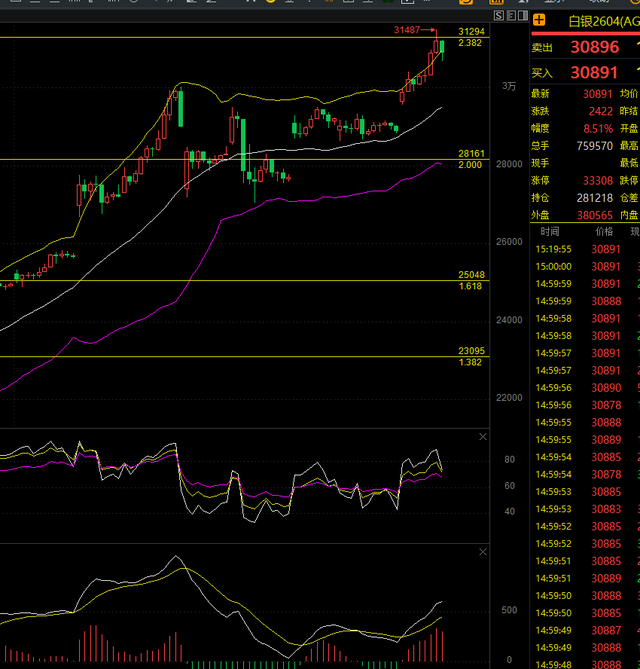
Task: Click the orange plus icon beside 白银2604
Action: pos(539,20)
